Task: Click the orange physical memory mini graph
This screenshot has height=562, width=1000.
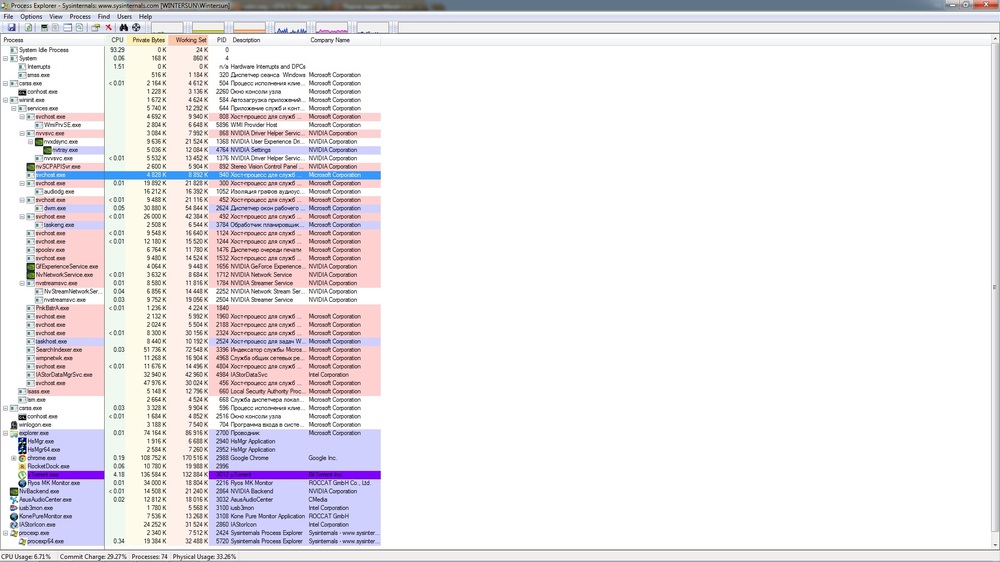Action: (249, 28)
